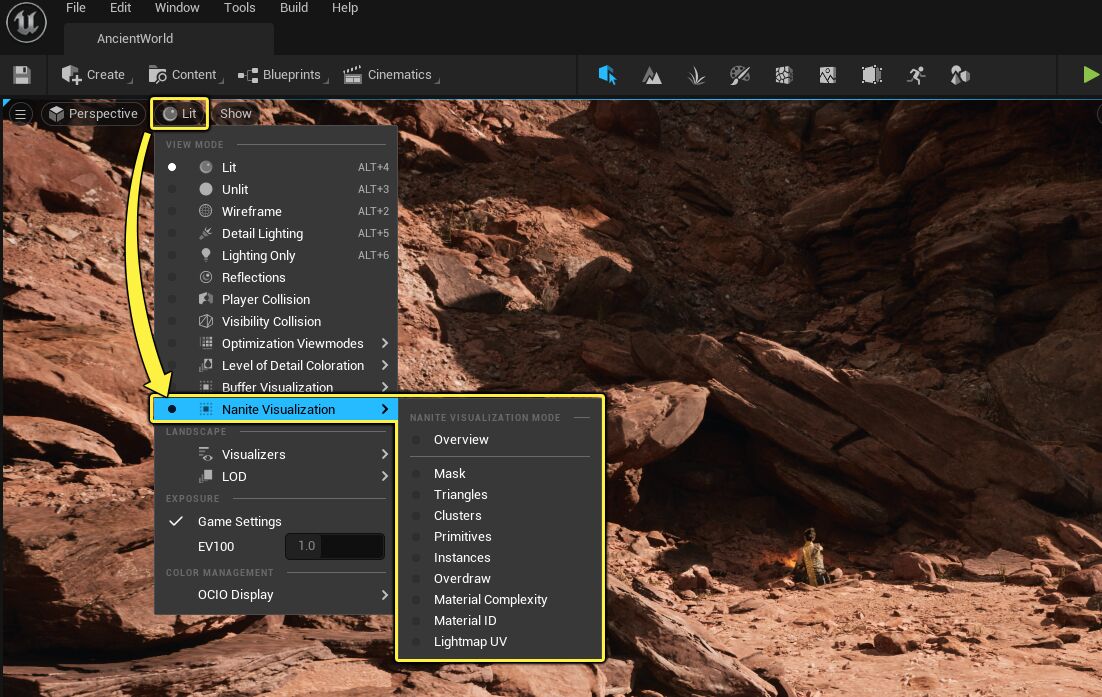Click the Perspective viewport button
1102x697 pixels.
(93, 114)
